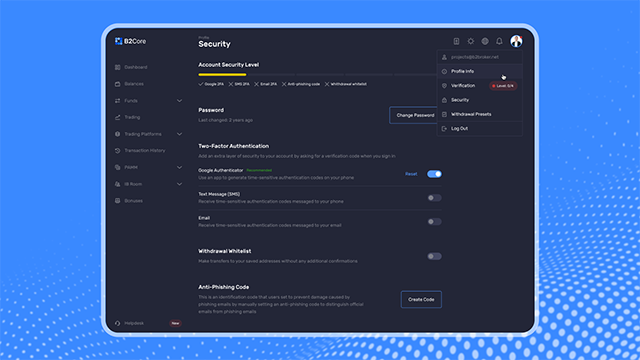Click the Change Password button
This screenshot has width=640, height=360.
click(x=413, y=116)
